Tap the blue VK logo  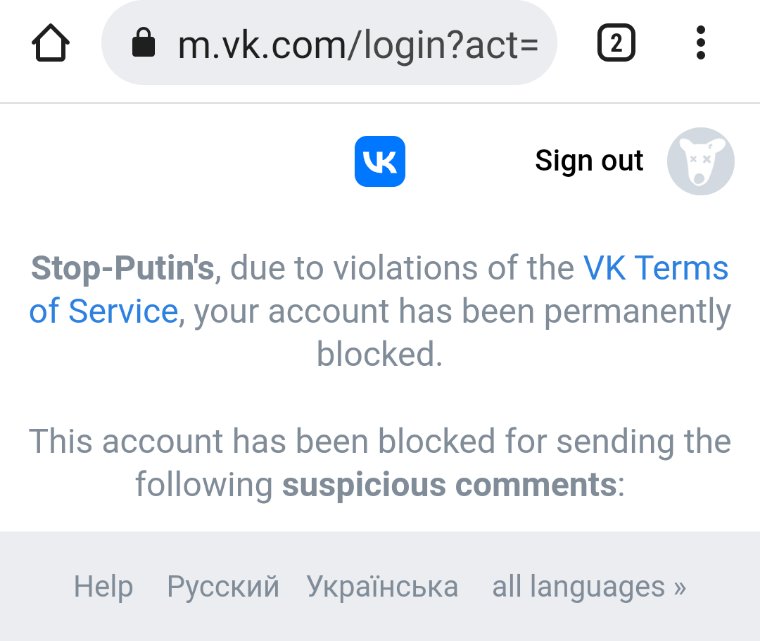[380, 161]
